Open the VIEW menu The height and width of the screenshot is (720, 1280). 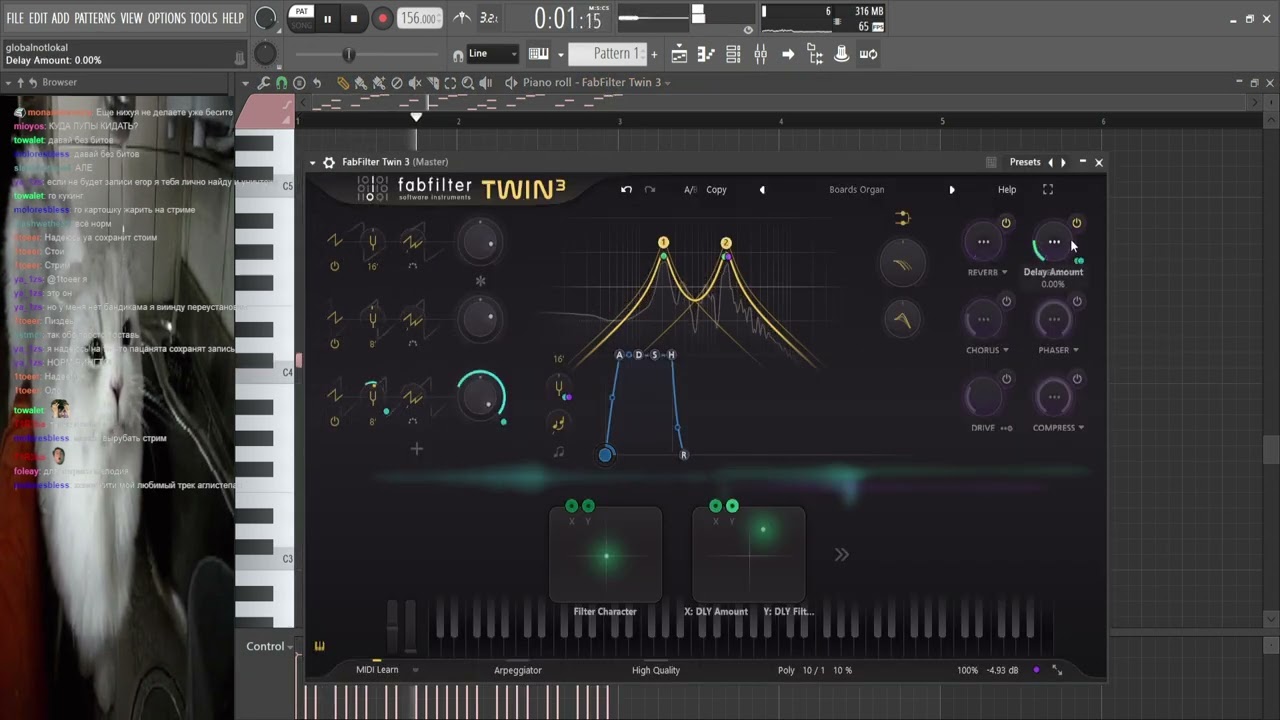pyautogui.click(x=132, y=18)
